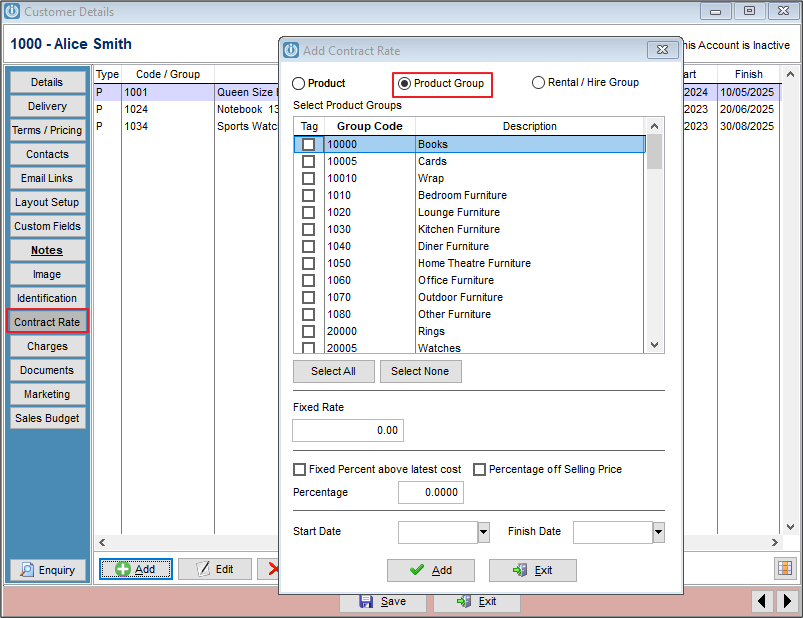Click the Finish Date field
803x618 pixels.
click(x=613, y=532)
